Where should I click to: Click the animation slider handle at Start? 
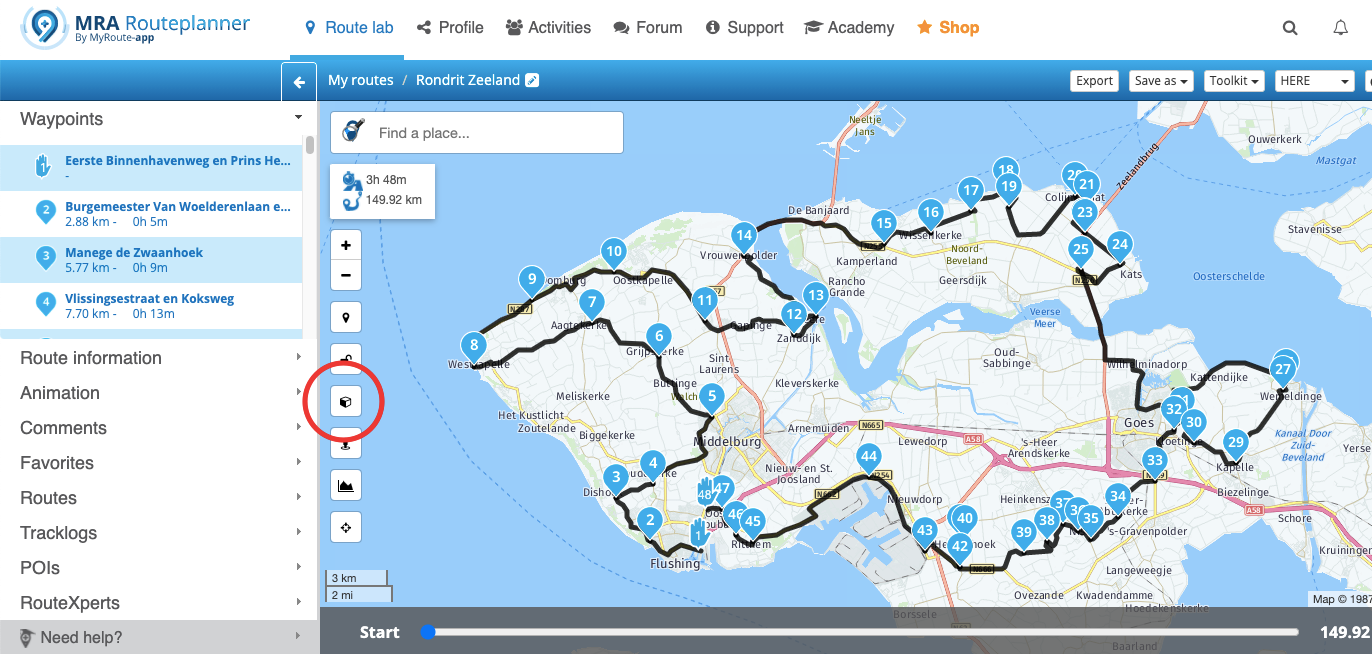coord(428,632)
